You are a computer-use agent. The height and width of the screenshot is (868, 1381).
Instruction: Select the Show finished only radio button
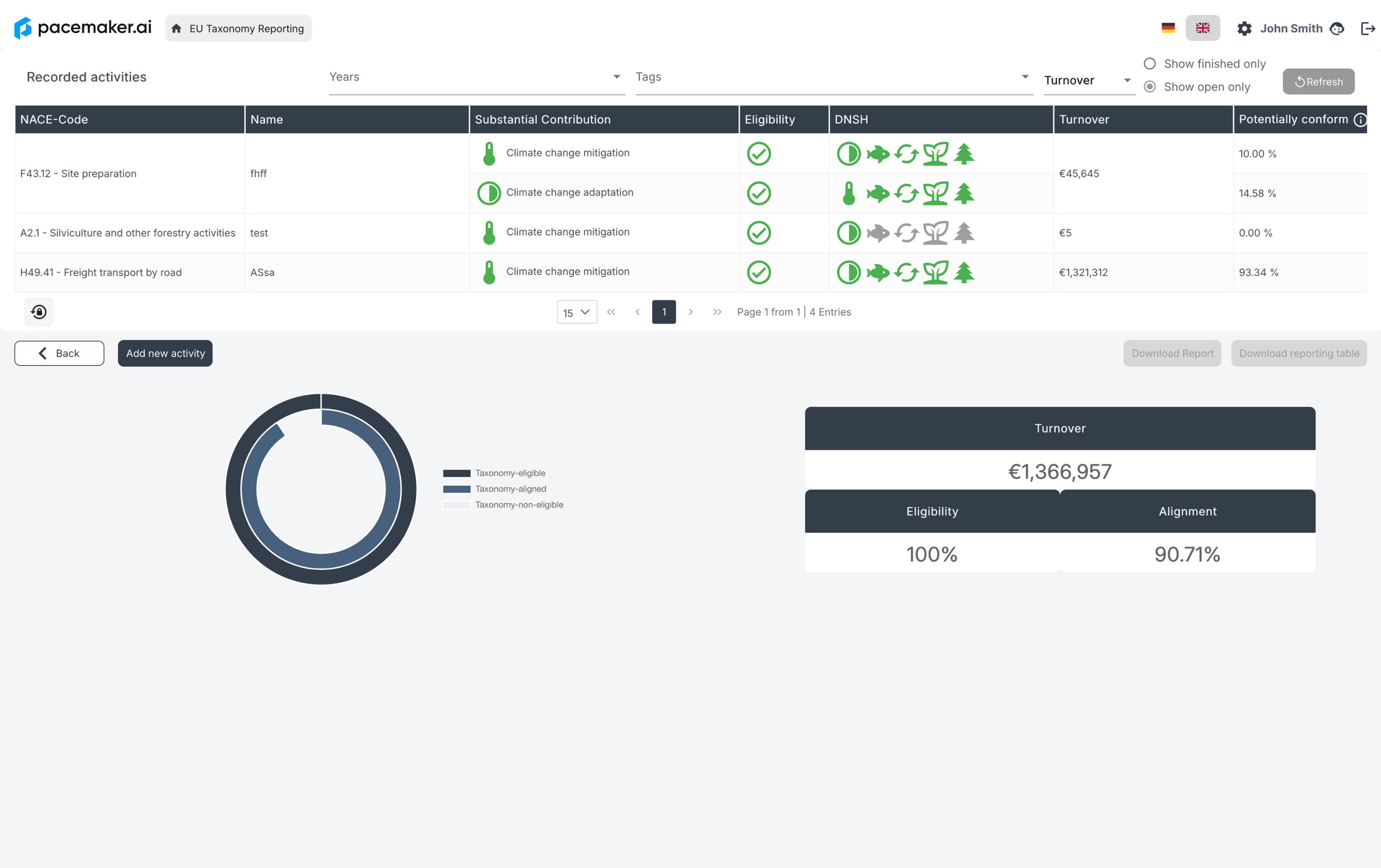tap(1149, 63)
